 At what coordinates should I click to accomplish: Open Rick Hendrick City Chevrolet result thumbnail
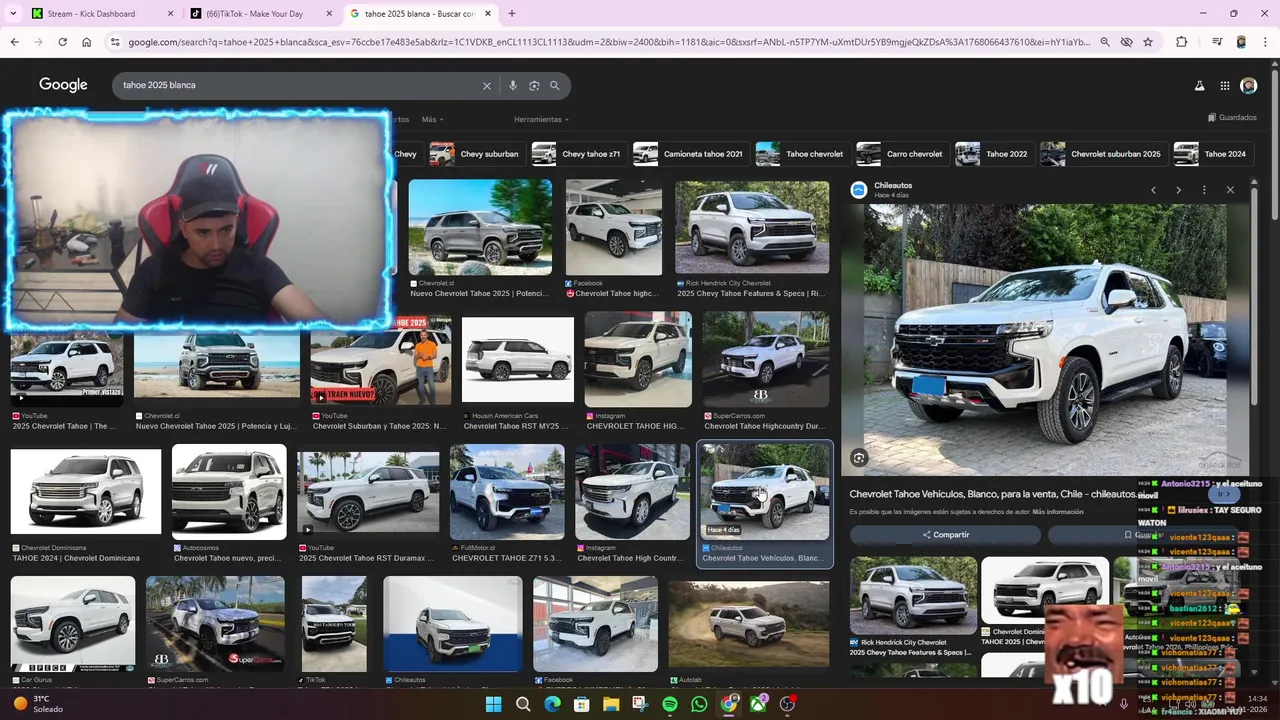752,227
